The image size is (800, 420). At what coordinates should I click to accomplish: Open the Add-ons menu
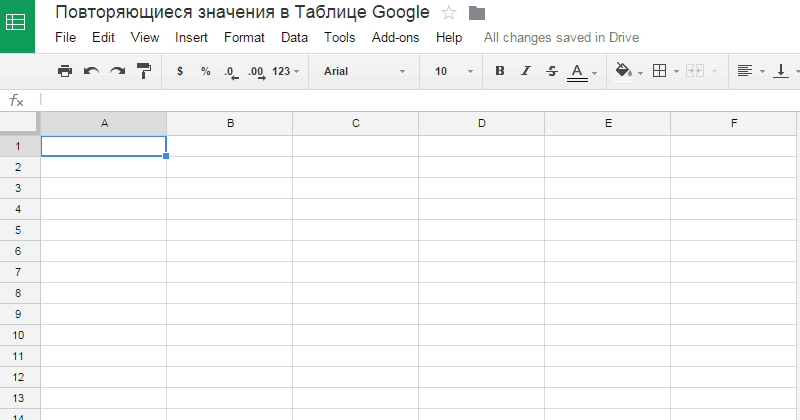click(x=395, y=38)
